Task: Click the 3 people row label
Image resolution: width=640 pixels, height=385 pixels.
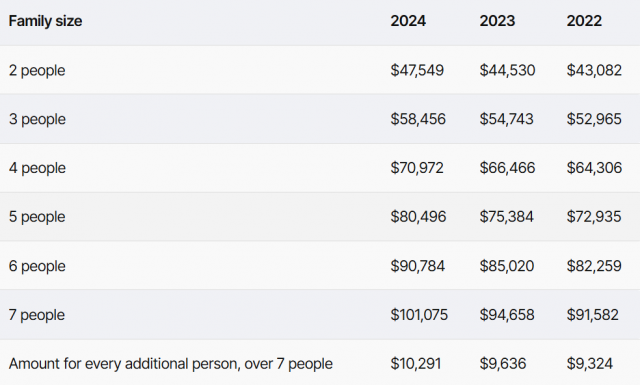Action: pyautogui.click(x=37, y=119)
